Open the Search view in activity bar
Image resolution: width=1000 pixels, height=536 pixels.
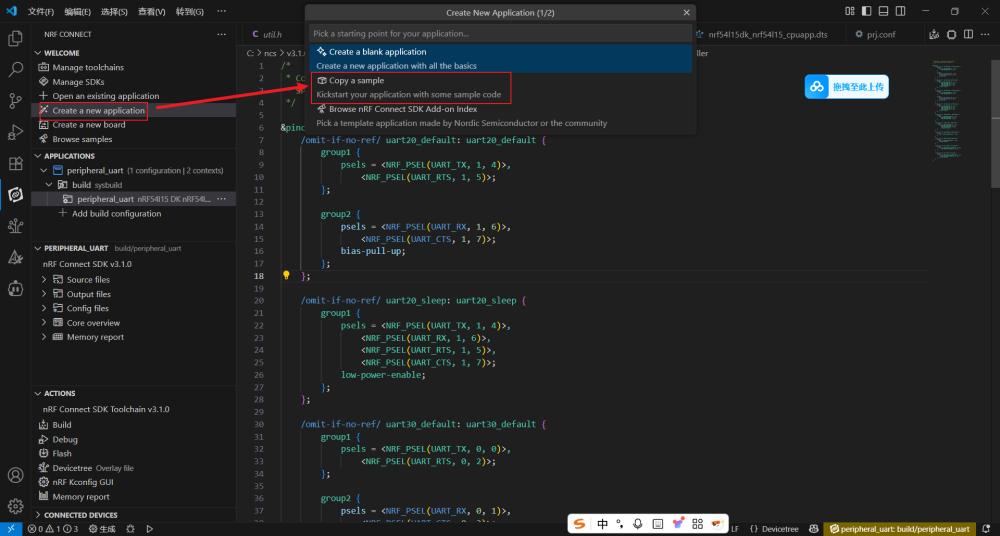[15, 70]
